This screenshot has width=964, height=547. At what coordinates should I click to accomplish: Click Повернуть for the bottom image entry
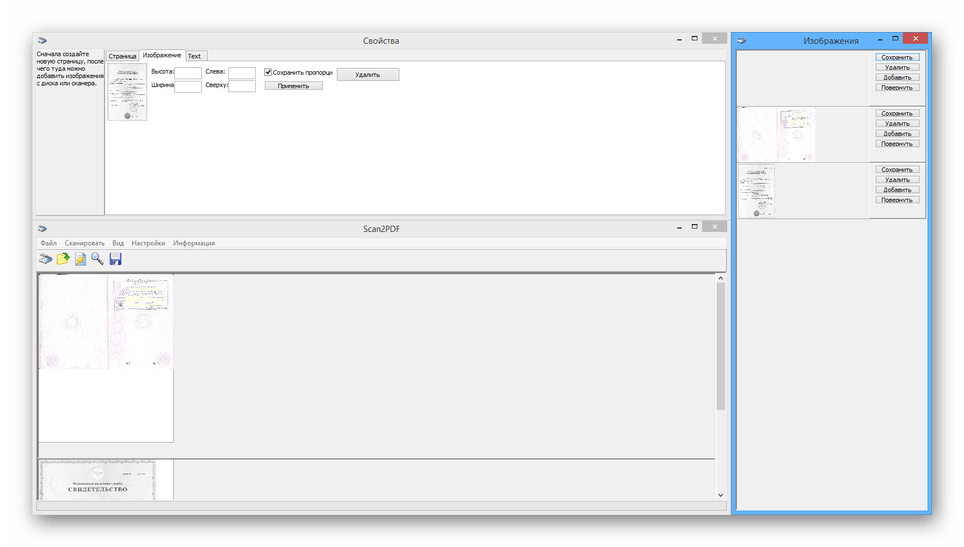click(x=897, y=200)
